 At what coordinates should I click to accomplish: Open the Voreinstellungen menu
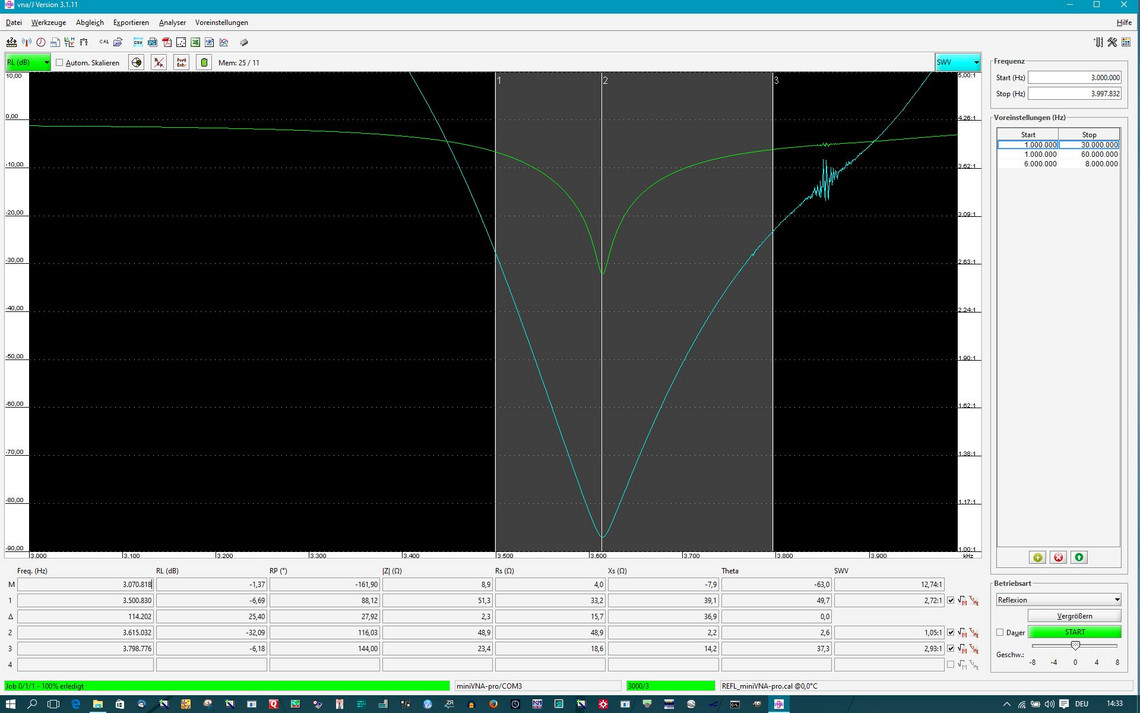(x=222, y=23)
